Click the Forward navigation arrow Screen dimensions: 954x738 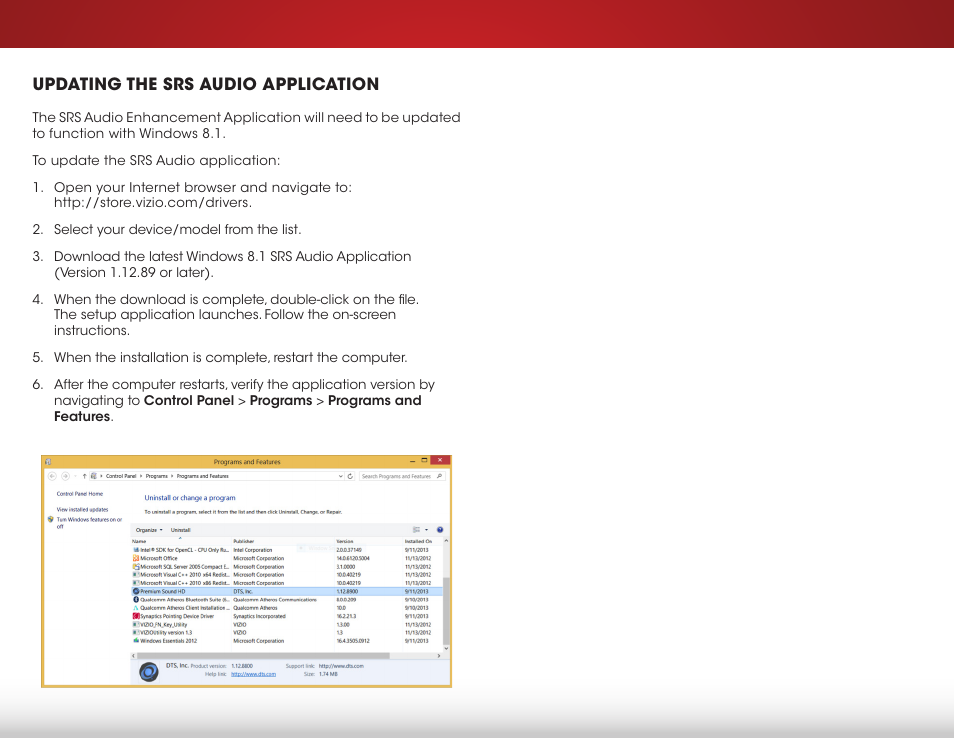tap(66, 476)
